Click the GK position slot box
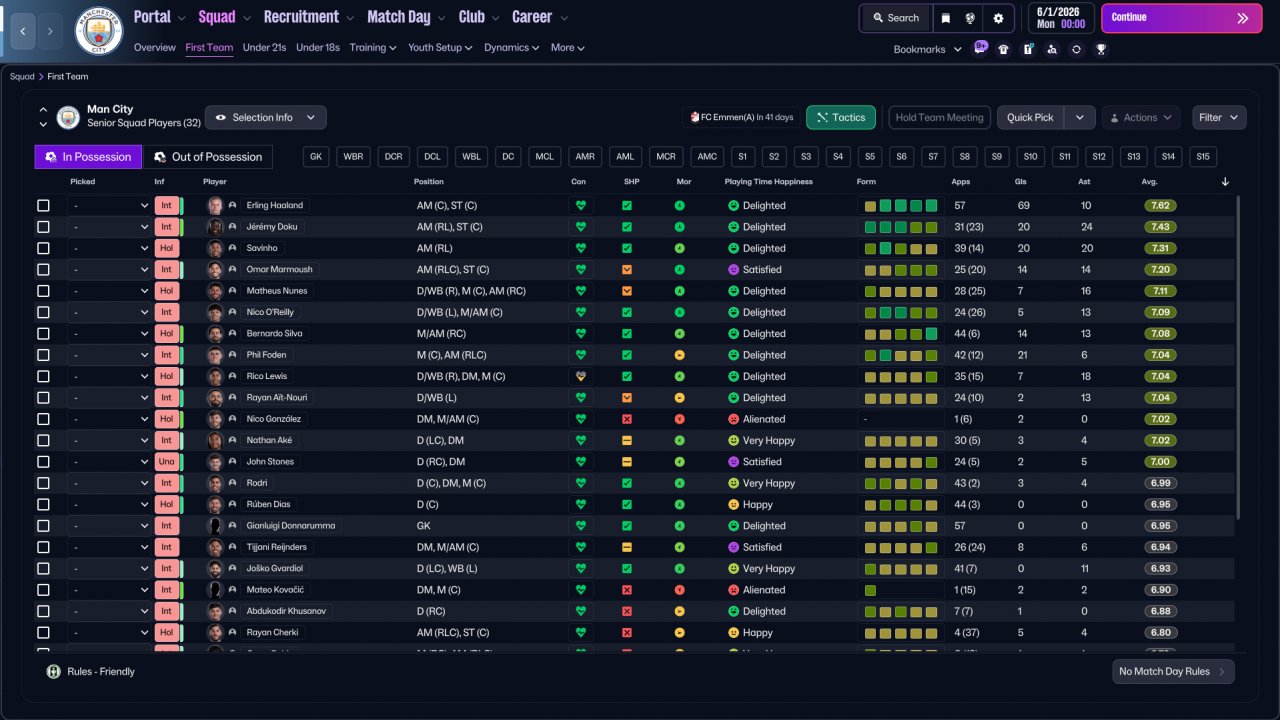Image resolution: width=1280 pixels, height=720 pixels. (316, 157)
